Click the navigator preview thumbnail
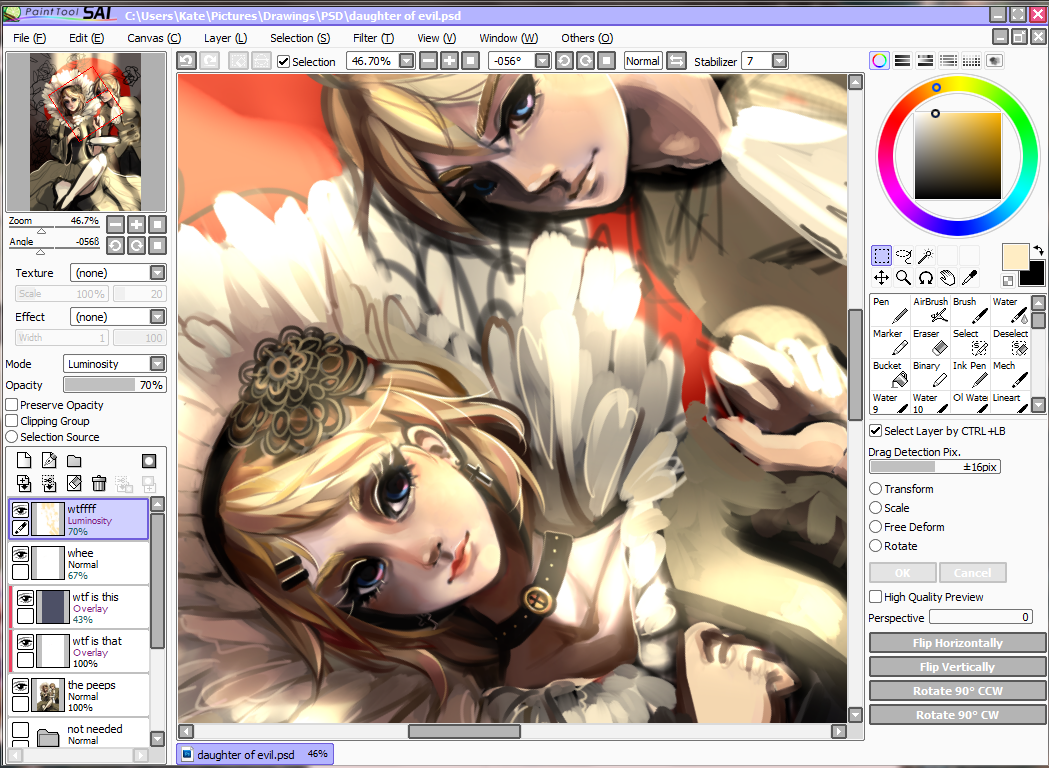1049x768 pixels. (x=86, y=132)
